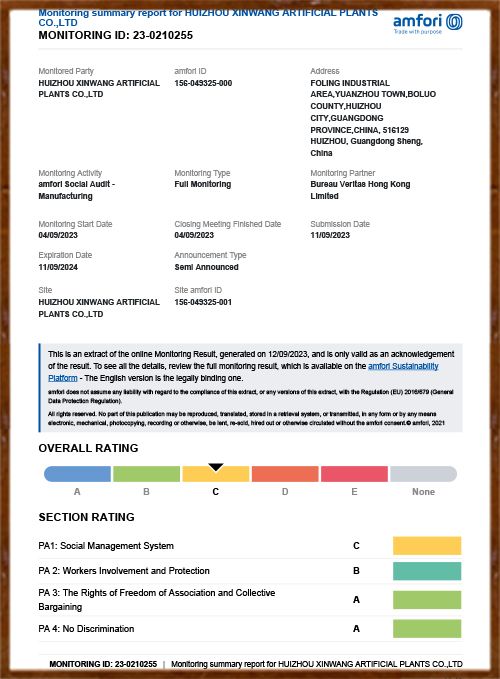
Task: Click the yellow PA1 section rating swatch
Action: click(x=427, y=546)
